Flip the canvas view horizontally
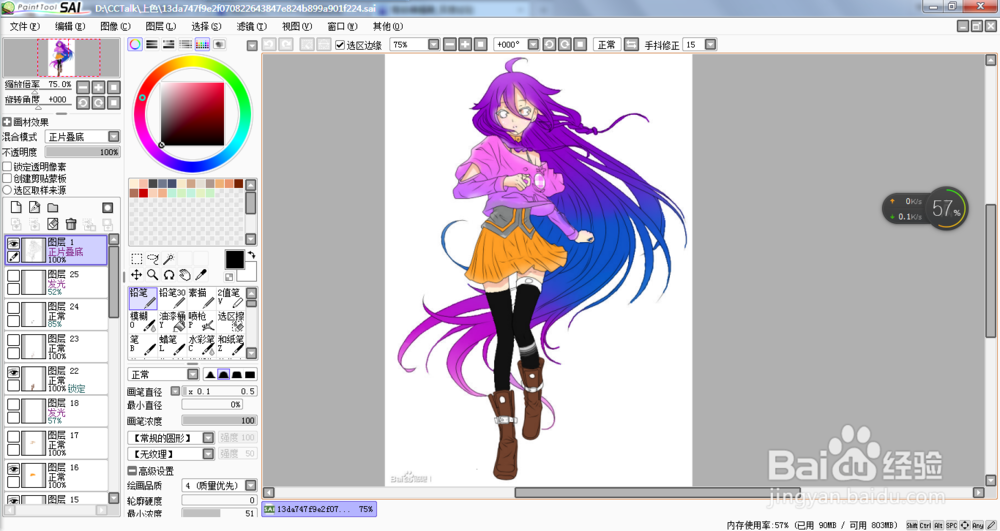 click(631, 44)
